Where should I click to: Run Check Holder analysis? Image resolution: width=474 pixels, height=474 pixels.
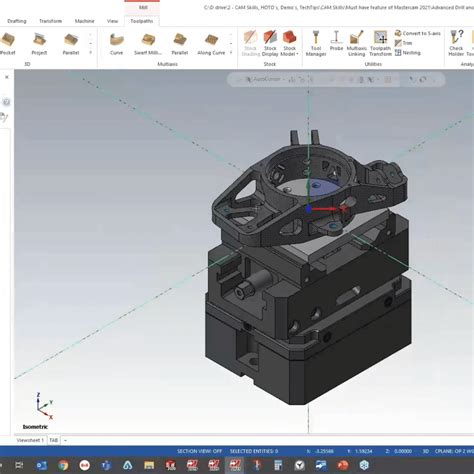[456, 43]
